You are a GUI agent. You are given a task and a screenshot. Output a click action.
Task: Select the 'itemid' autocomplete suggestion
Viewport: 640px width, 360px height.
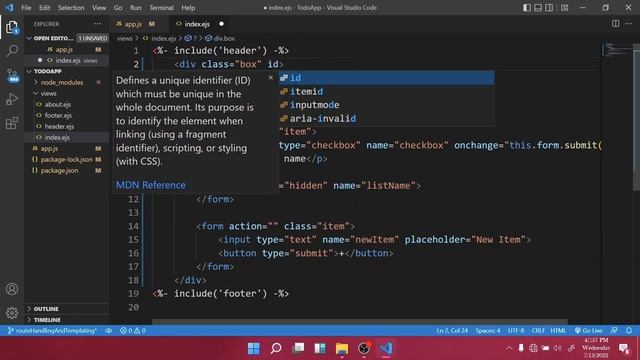point(386,91)
